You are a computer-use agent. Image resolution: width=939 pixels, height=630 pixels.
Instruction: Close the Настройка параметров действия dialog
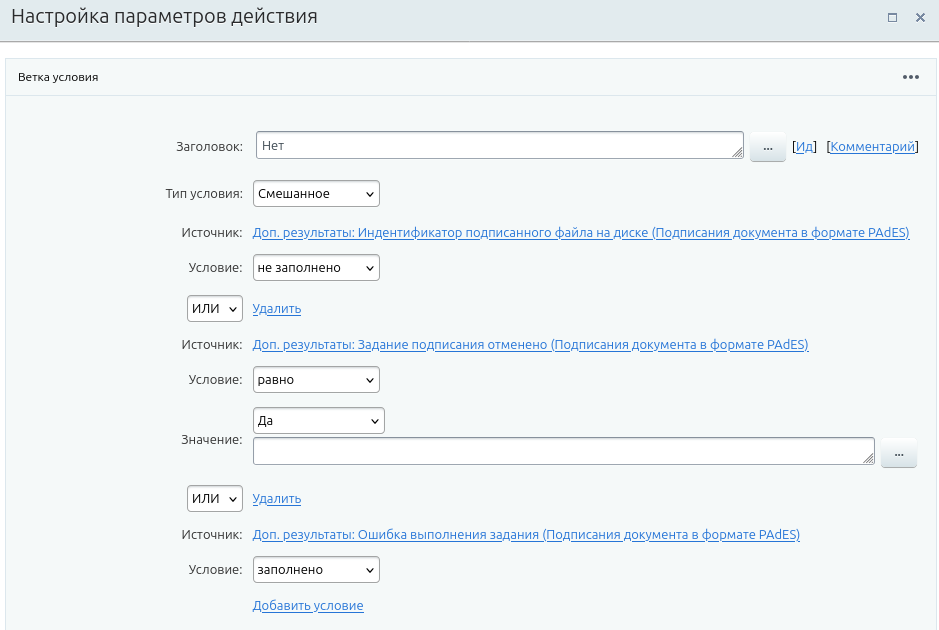920,18
